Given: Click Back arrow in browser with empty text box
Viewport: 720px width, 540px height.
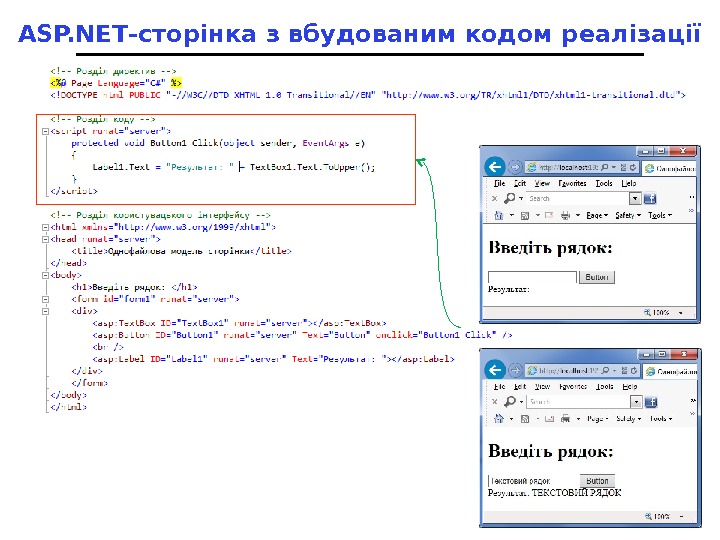Looking at the screenshot, I should coord(495,167).
